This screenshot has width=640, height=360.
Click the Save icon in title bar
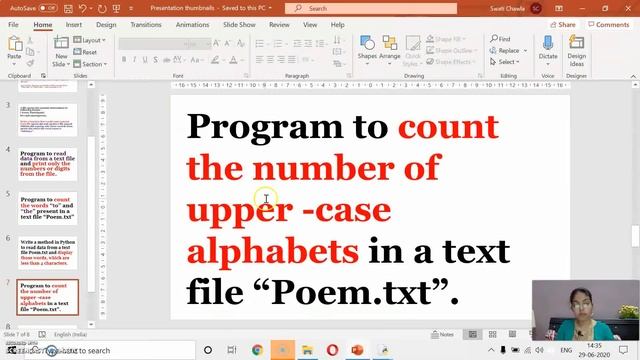click(68, 8)
